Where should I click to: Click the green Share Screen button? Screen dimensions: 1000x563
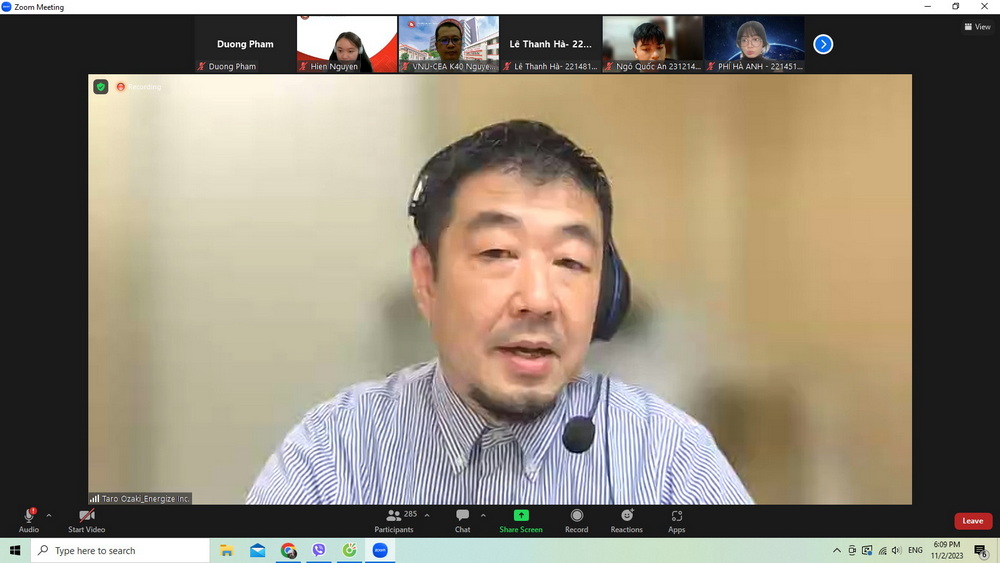(521, 520)
